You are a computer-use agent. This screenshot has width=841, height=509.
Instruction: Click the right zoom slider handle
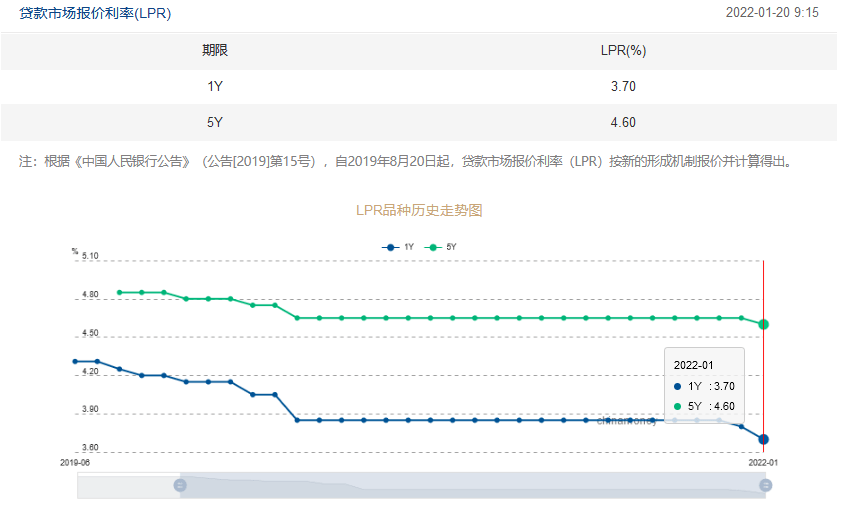765,485
